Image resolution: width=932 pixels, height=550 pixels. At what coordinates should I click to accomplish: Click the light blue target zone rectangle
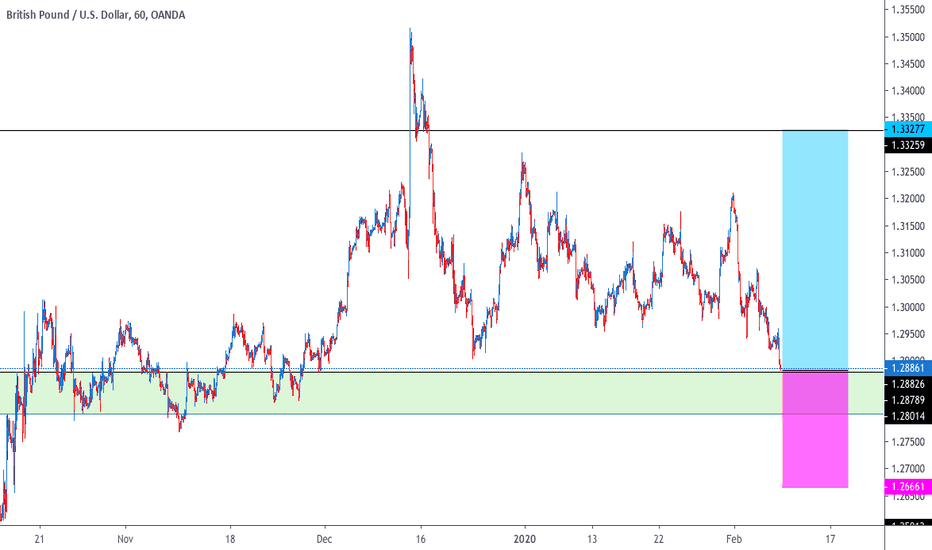click(x=815, y=250)
